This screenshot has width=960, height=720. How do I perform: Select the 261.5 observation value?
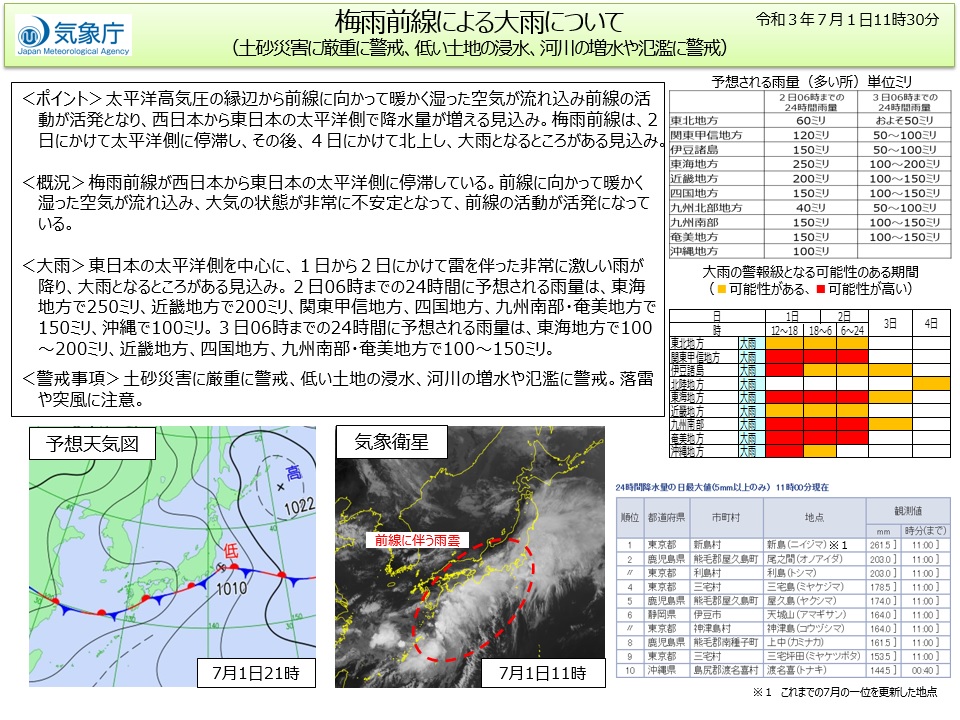[882, 545]
